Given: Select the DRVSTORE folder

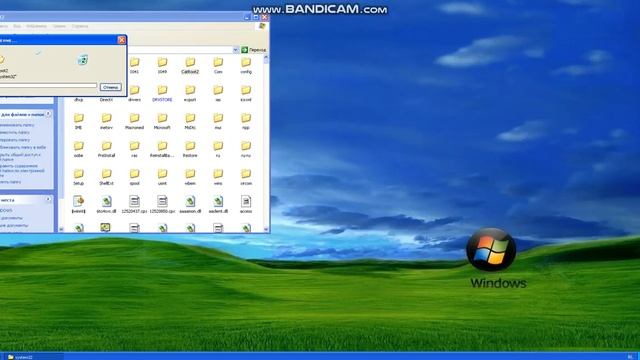Looking at the screenshot, I should 162,93.
